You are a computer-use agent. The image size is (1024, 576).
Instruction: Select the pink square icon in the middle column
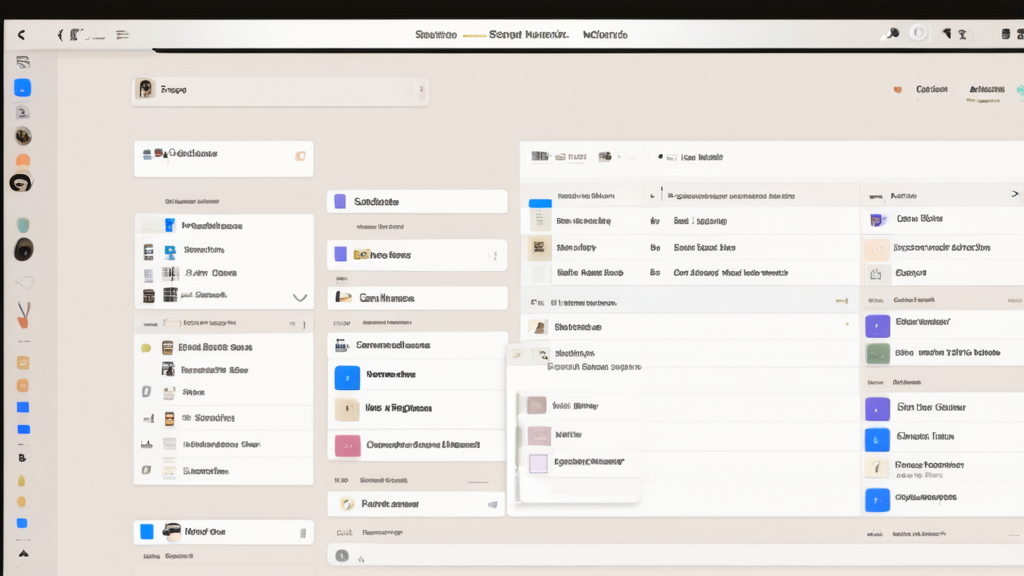click(347, 445)
